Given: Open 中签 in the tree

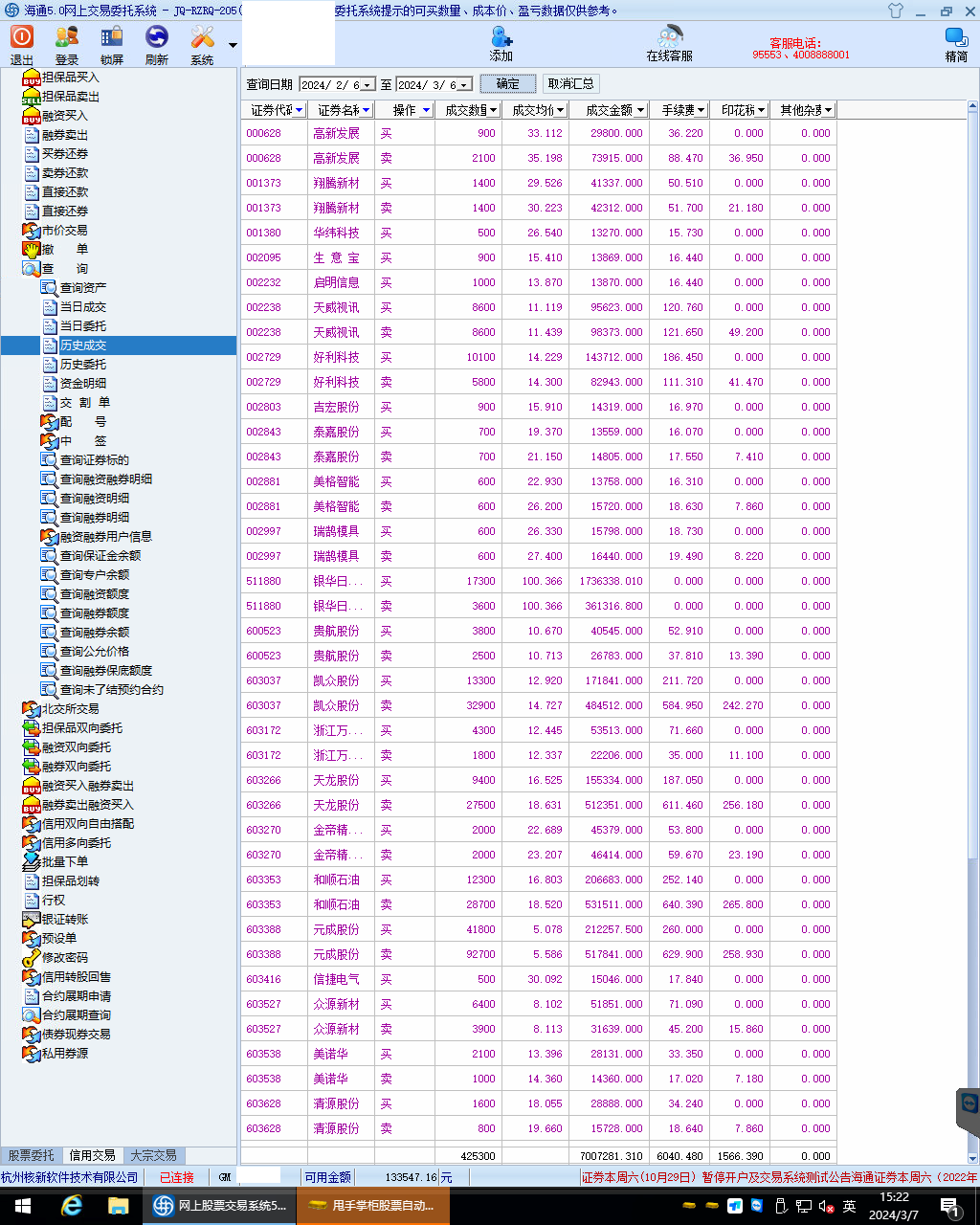Looking at the screenshot, I should 83,440.
